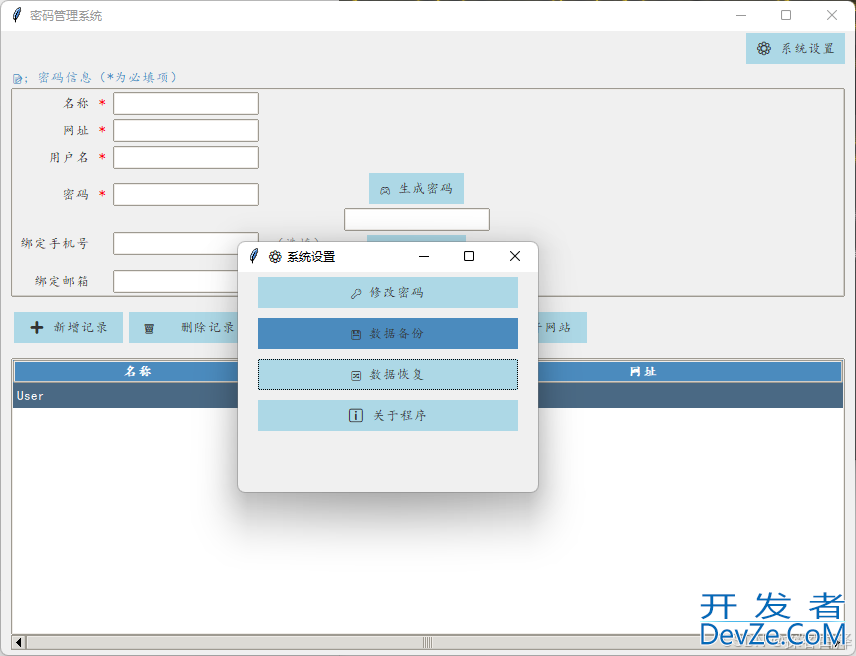Minimize the 系统设置 dialog

(x=424, y=256)
